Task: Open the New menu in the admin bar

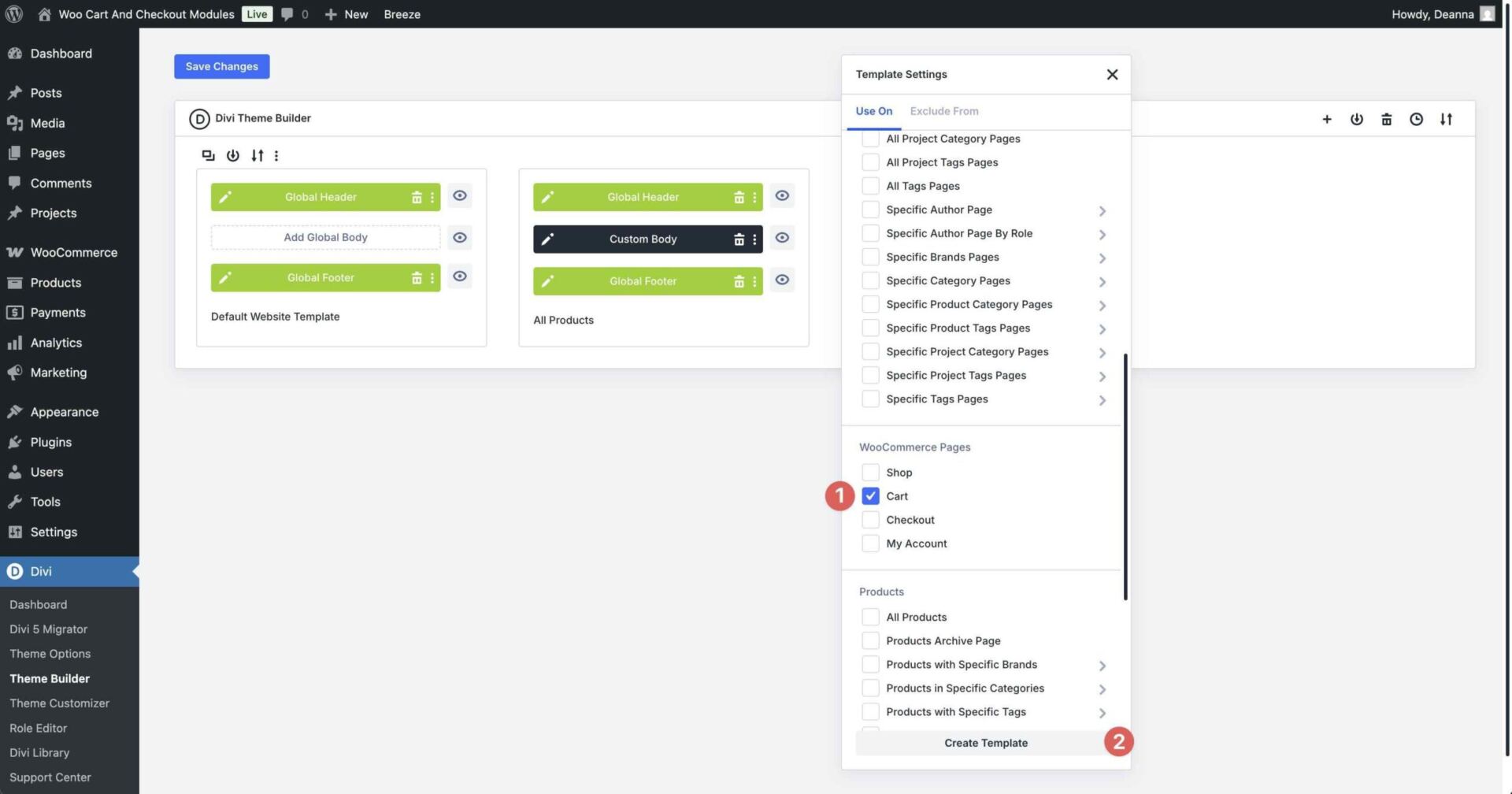Action: pos(346,13)
